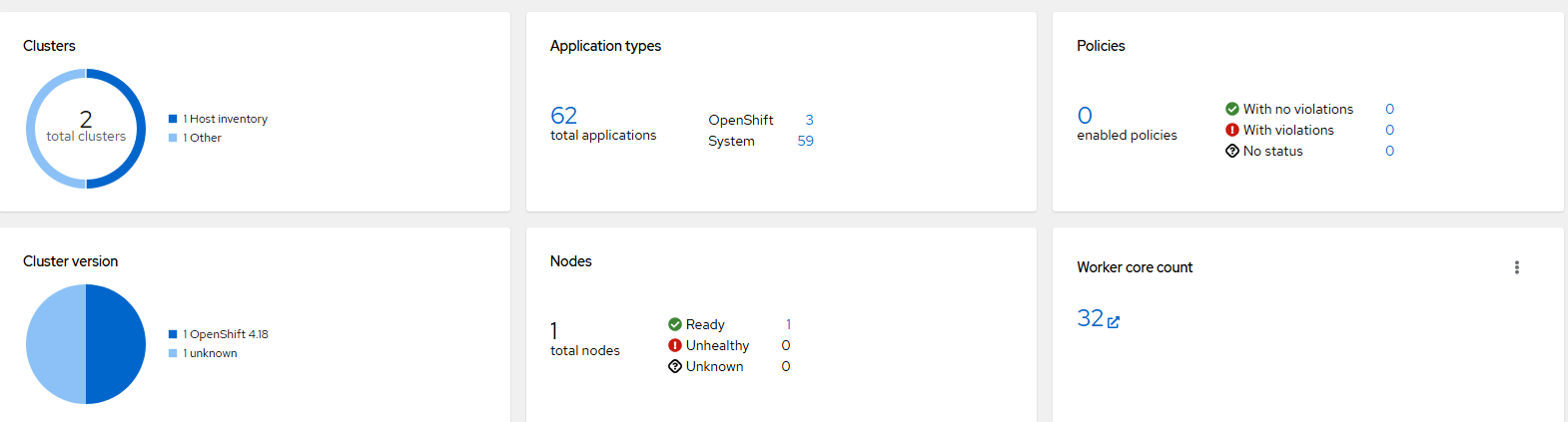The width and height of the screenshot is (1568, 422).
Task: Click red Unhealthy status icon under Nodes
Action: (675, 345)
